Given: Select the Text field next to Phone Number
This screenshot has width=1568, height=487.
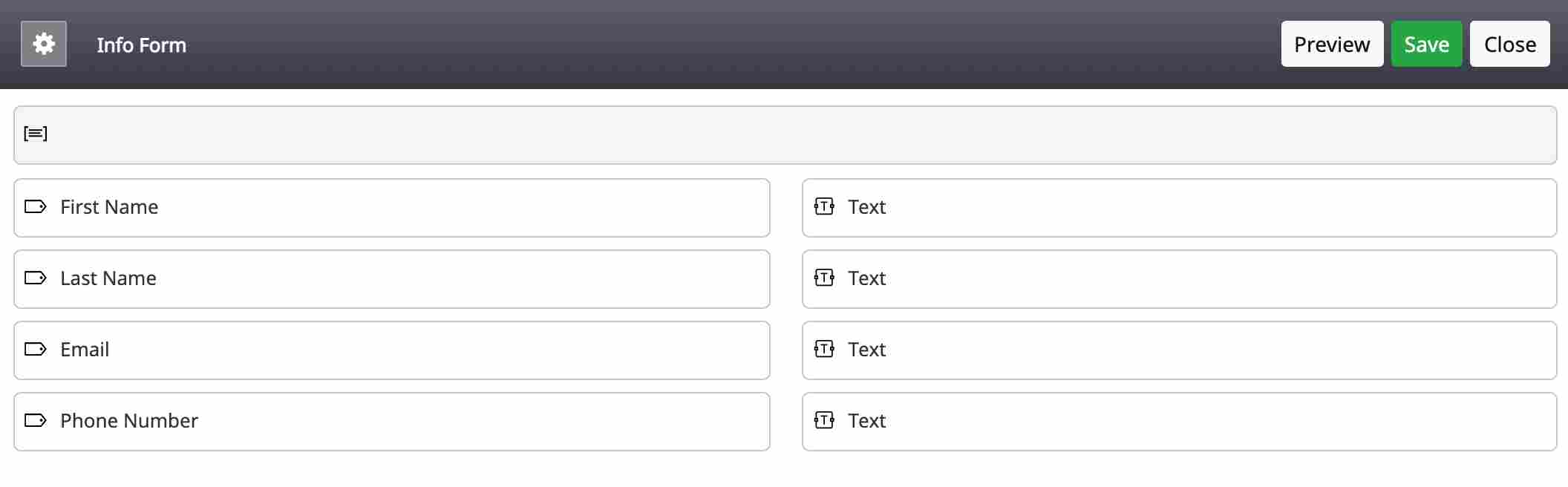Looking at the screenshot, I should tap(1179, 422).
